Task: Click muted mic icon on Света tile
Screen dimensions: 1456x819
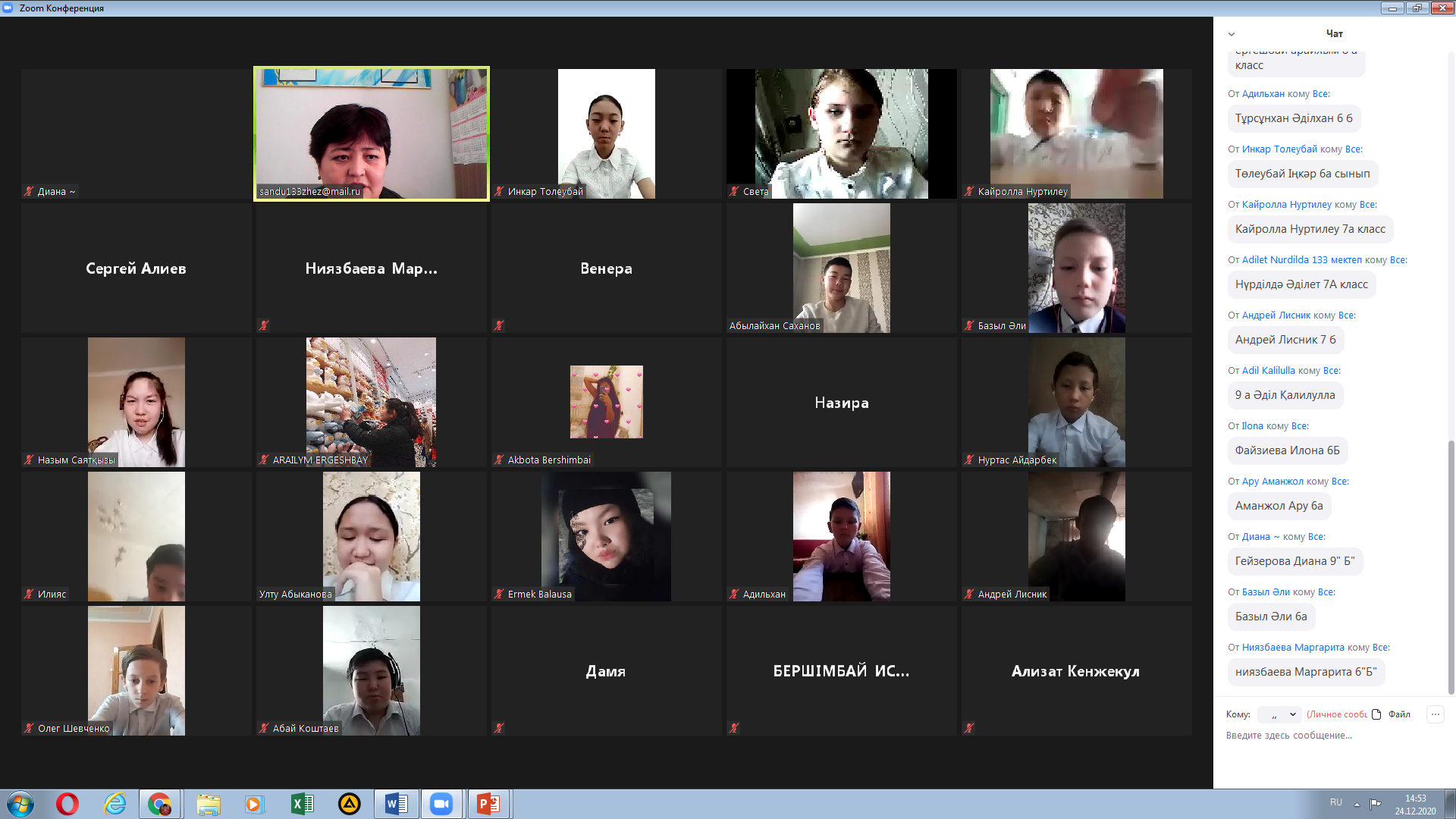Action: pos(734,192)
